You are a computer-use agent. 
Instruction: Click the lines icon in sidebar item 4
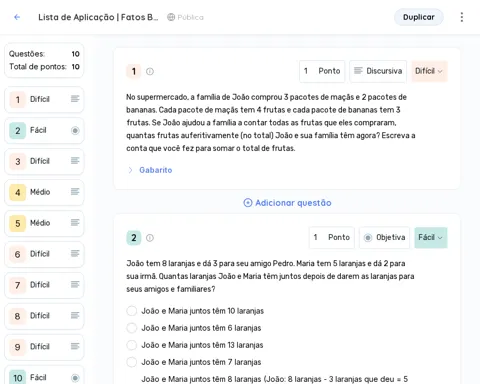coord(75,192)
